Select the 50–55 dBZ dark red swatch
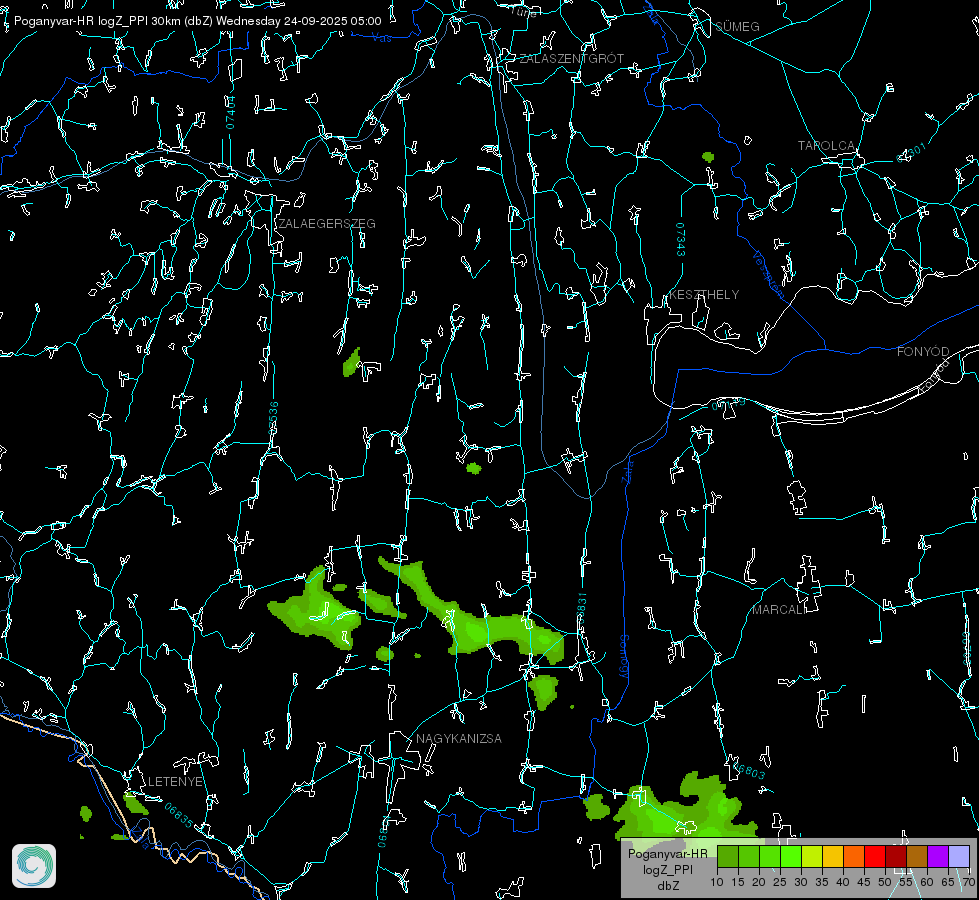The height and width of the screenshot is (900, 979). click(896, 856)
